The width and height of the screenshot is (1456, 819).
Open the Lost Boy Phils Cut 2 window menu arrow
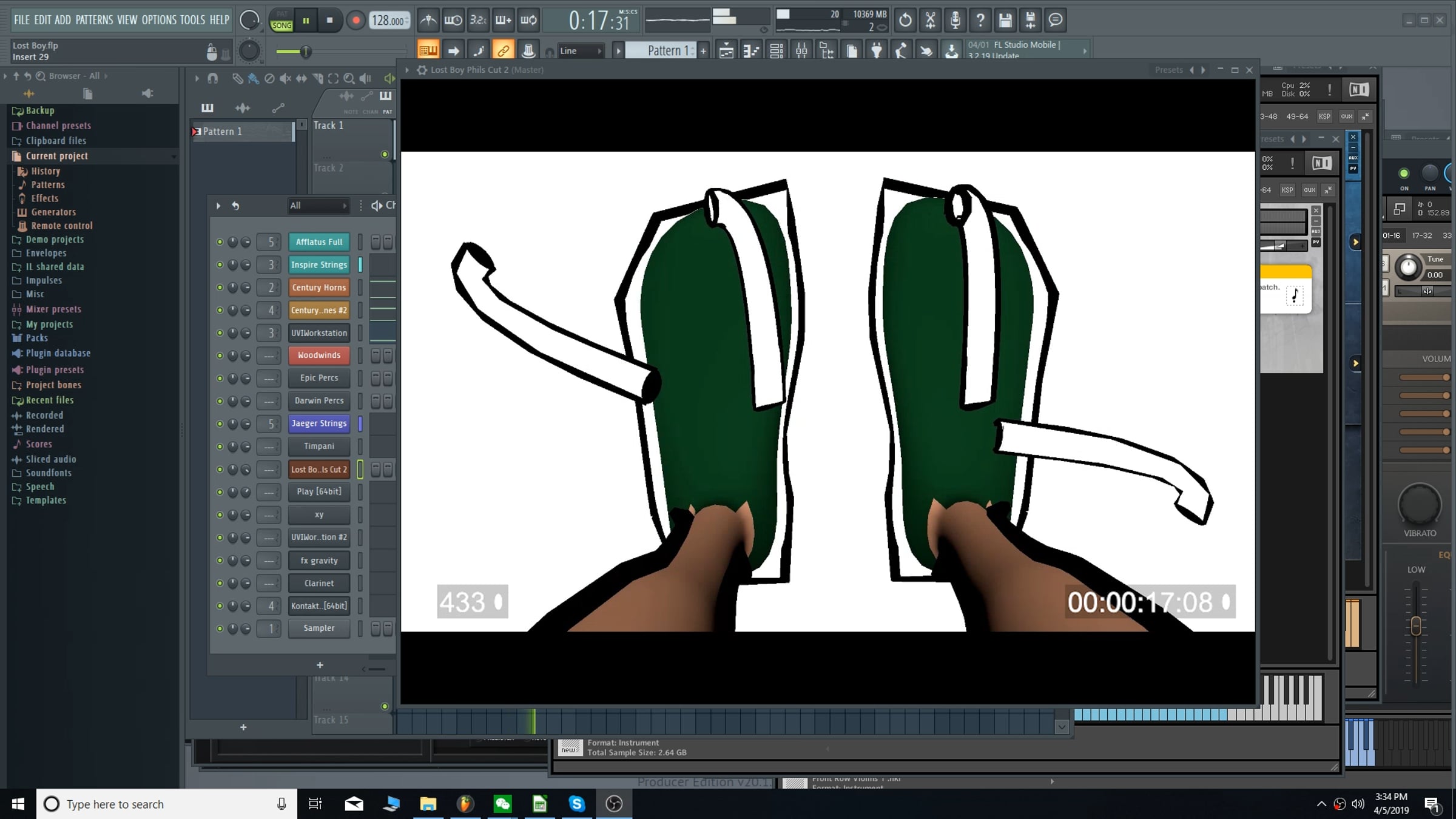[408, 70]
